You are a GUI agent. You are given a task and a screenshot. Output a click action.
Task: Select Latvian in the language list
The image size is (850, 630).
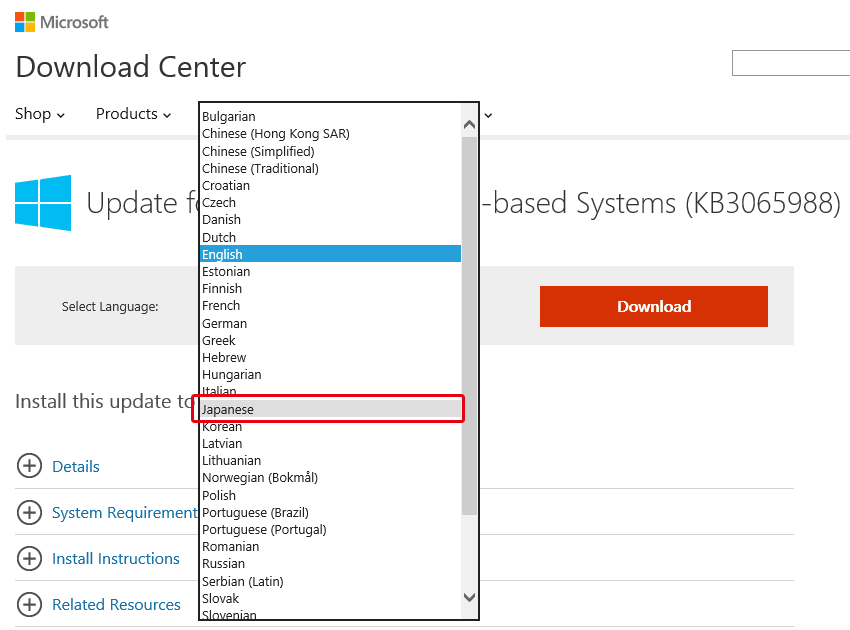point(331,443)
